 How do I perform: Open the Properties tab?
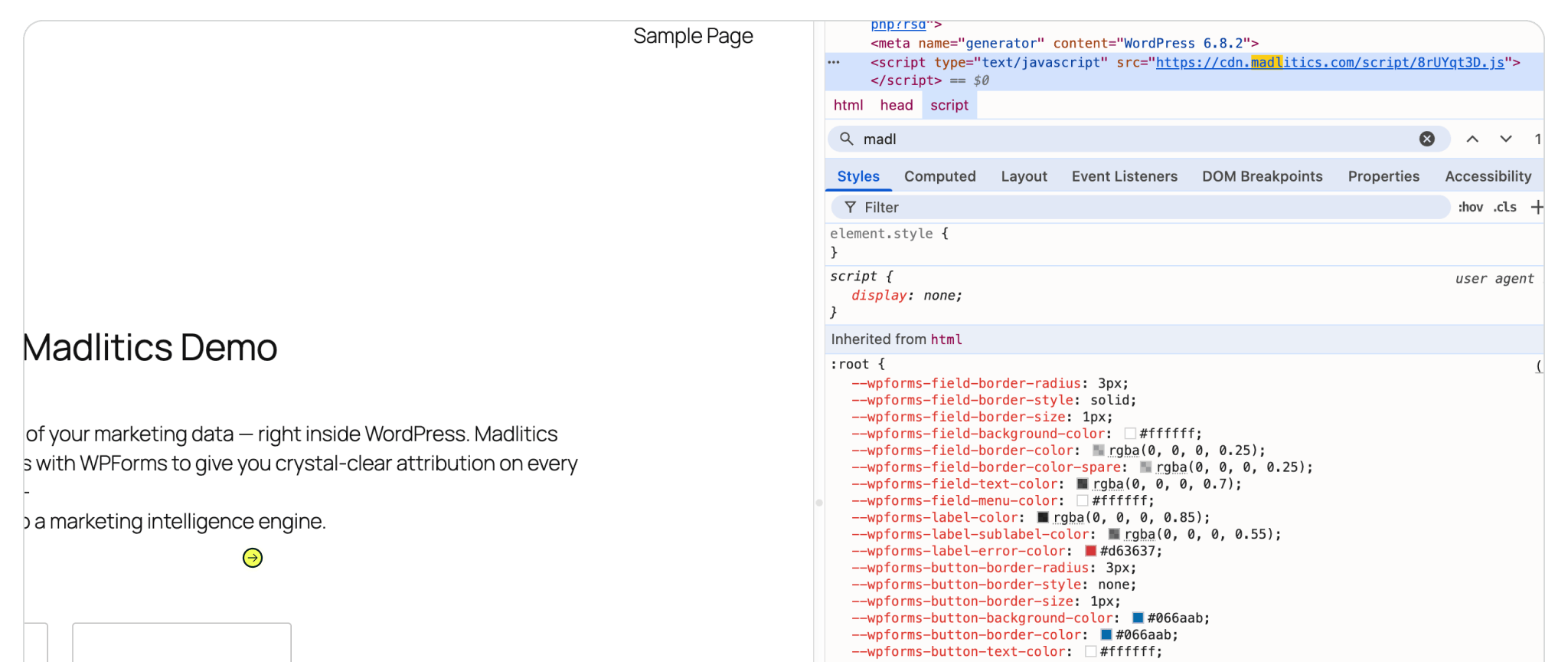click(x=1383, y=176)
